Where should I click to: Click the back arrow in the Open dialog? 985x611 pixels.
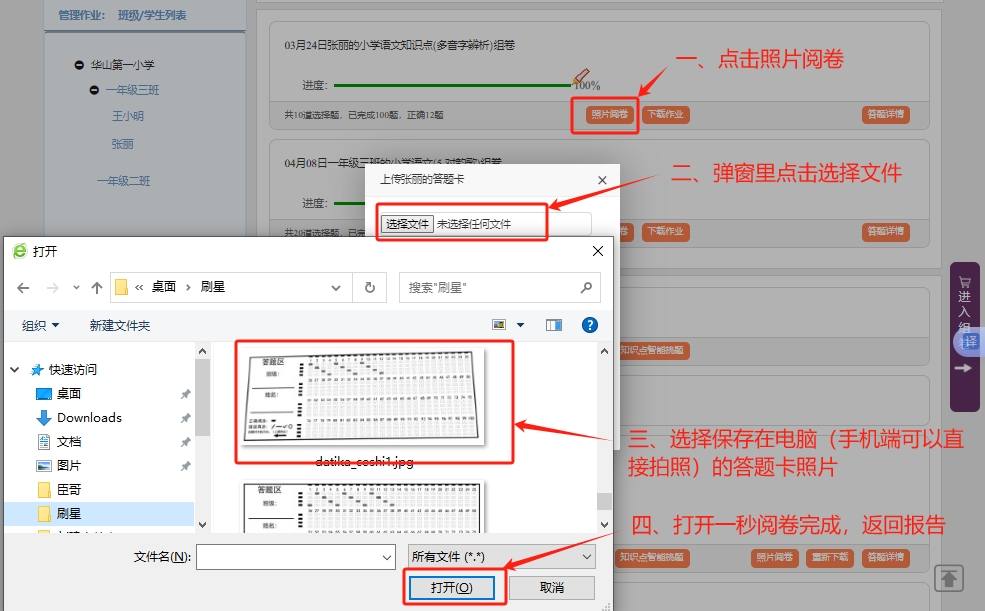(24, 288)
